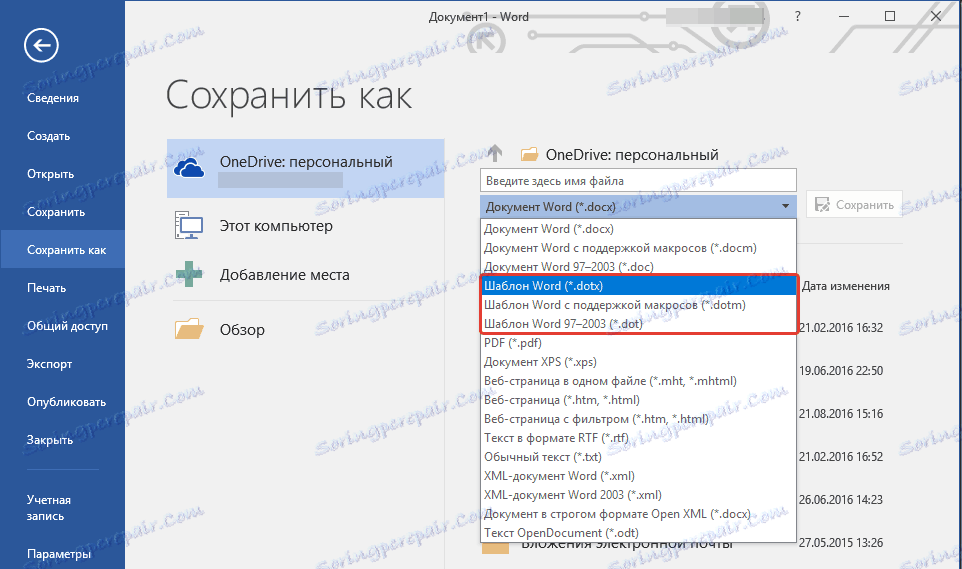Viewport: 962px width, 569px height.
Task: Choose Обычный текст (*.txt) format
Action: click(638, 457)
